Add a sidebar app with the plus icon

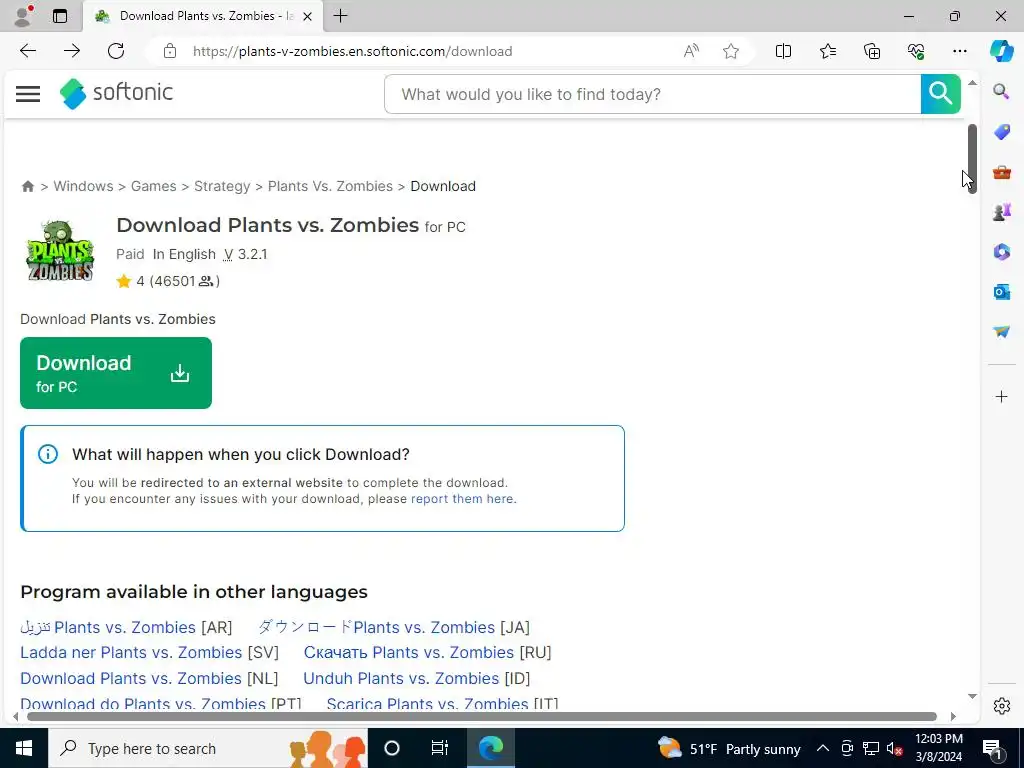click(1001, 396)
